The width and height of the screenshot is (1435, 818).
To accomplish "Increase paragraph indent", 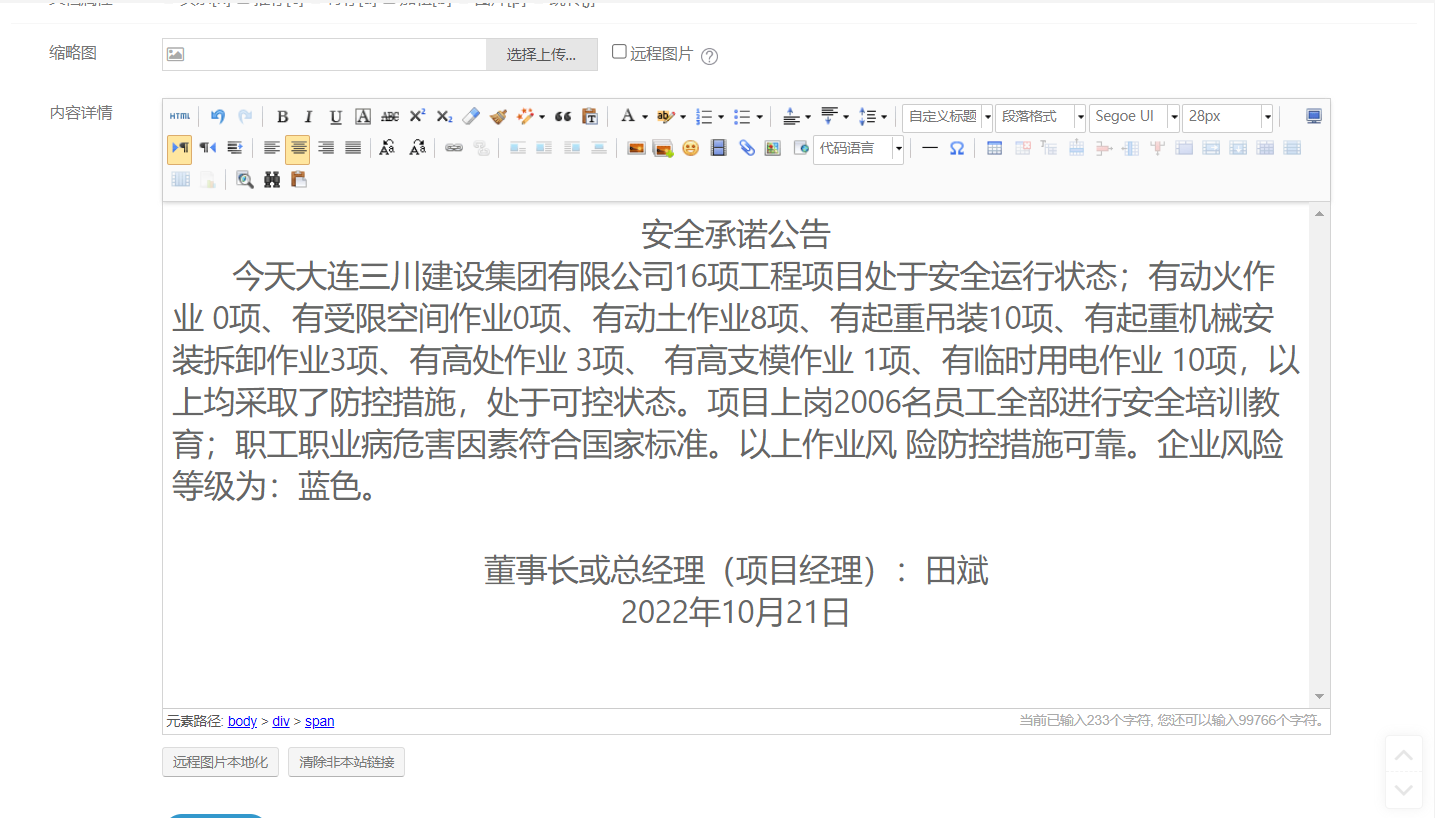I will 235,148.
